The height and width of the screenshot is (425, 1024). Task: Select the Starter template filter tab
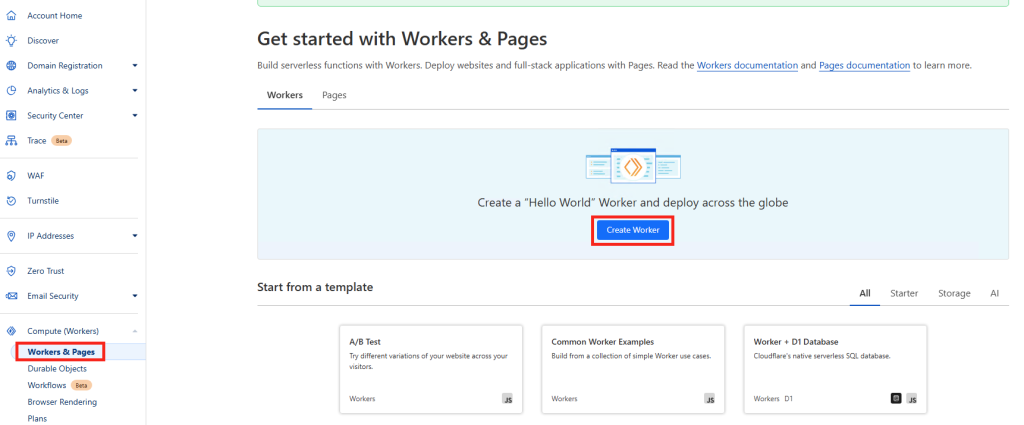[904, 294]
